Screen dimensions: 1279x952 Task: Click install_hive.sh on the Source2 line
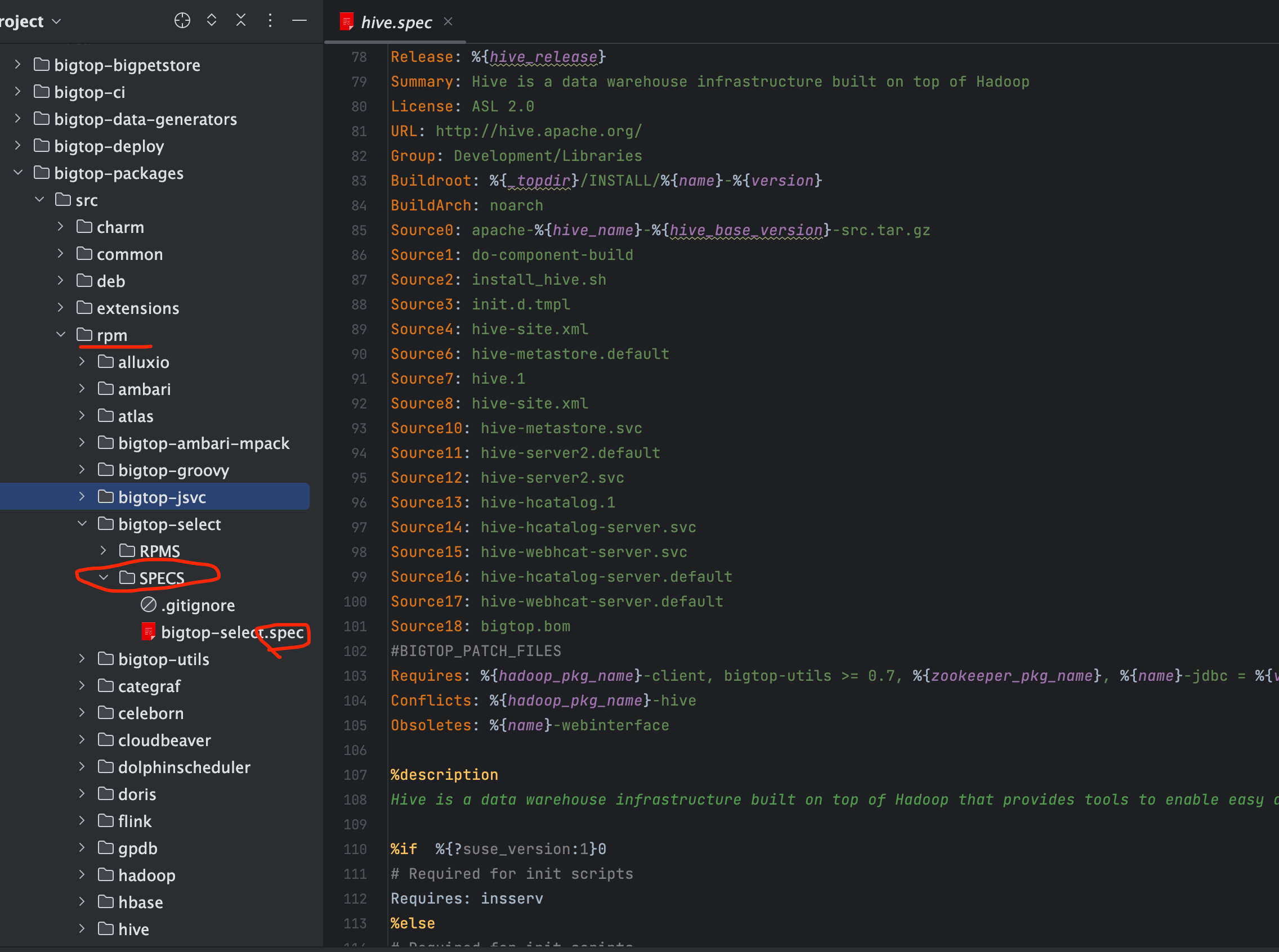pos(539,280)
